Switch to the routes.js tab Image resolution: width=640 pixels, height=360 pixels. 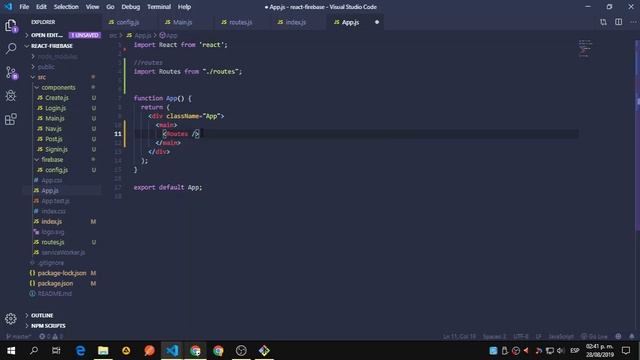[241, 22]
